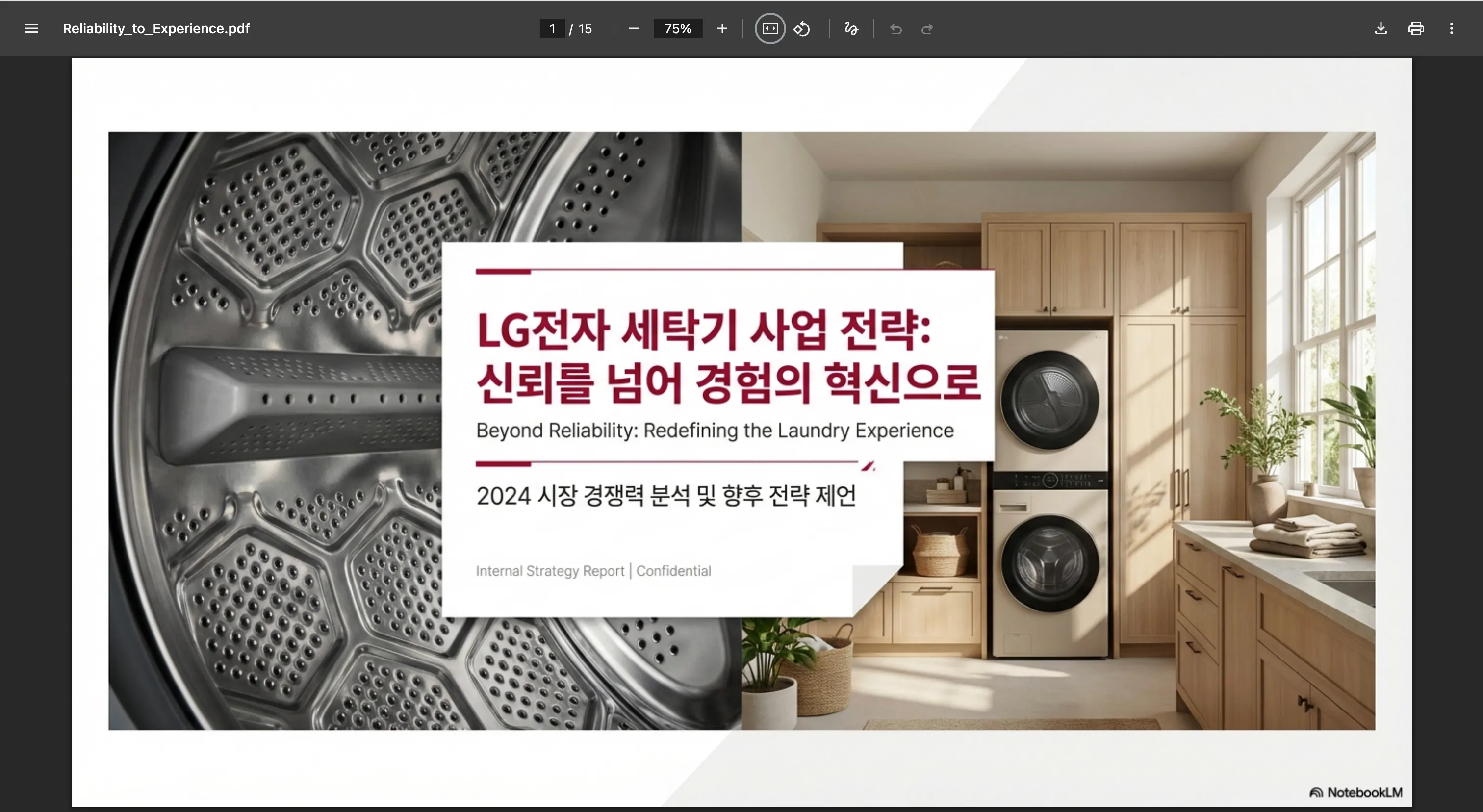Zoom in on the document
The image size is (1483, 812).
coord(721,28)
